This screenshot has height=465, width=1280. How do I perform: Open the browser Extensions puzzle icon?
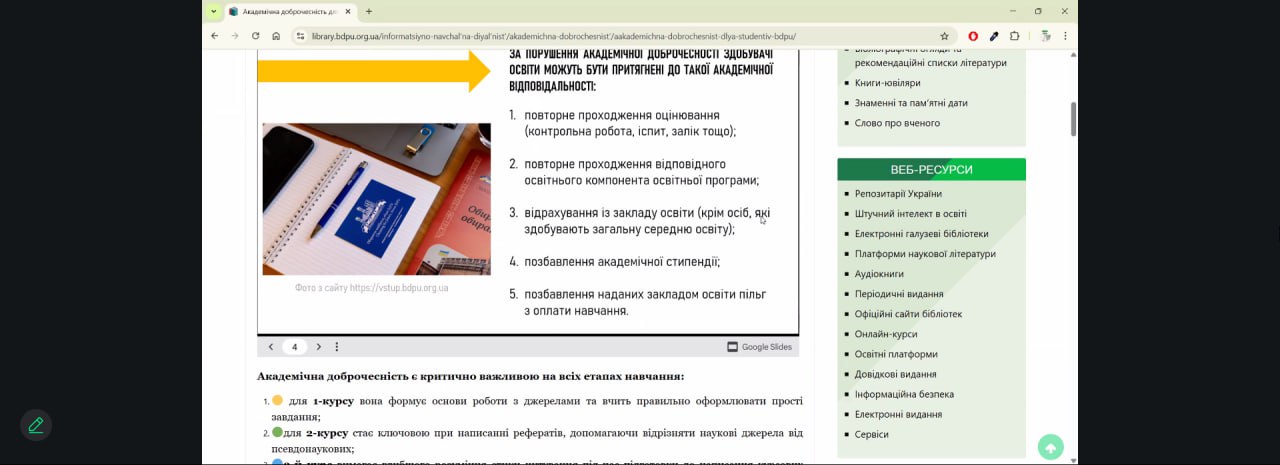pyautogui.click(x=1014, y=36)
